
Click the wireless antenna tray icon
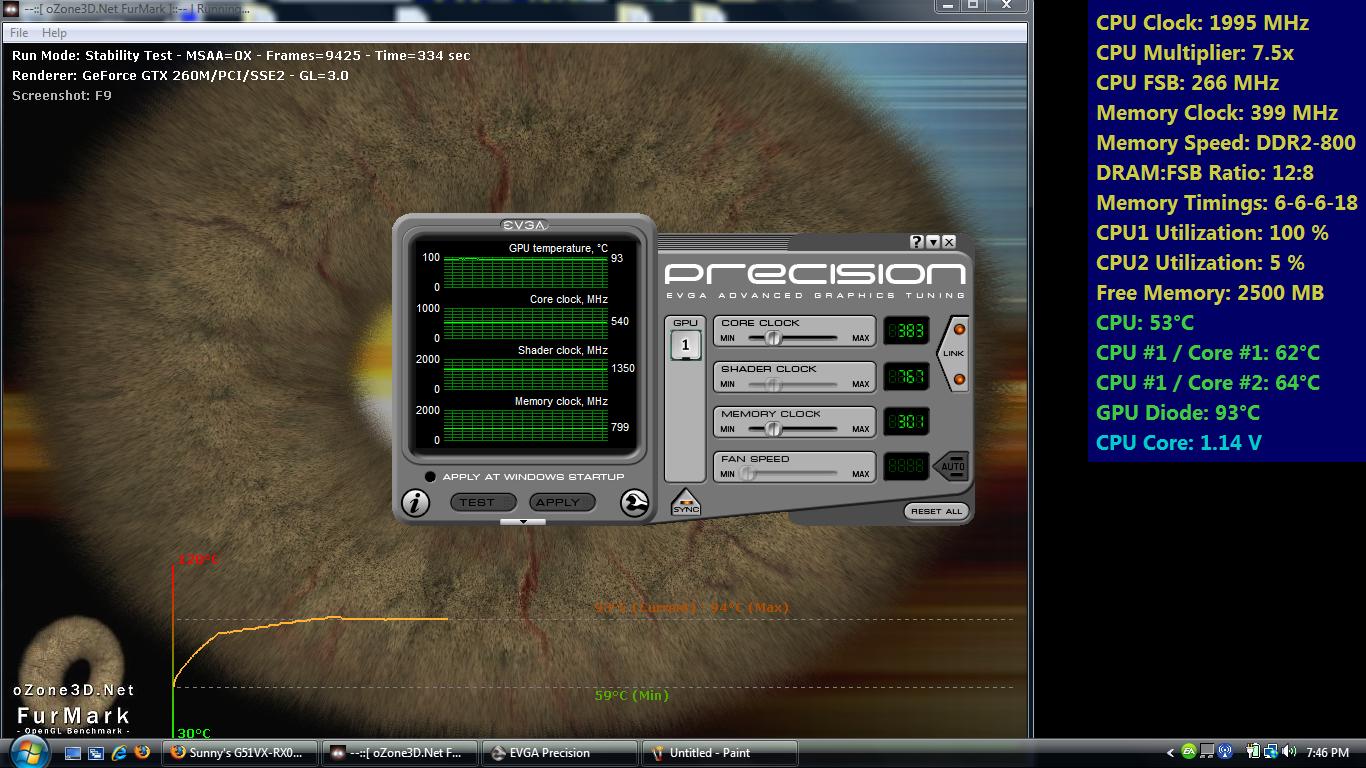tap(1226, 752)
